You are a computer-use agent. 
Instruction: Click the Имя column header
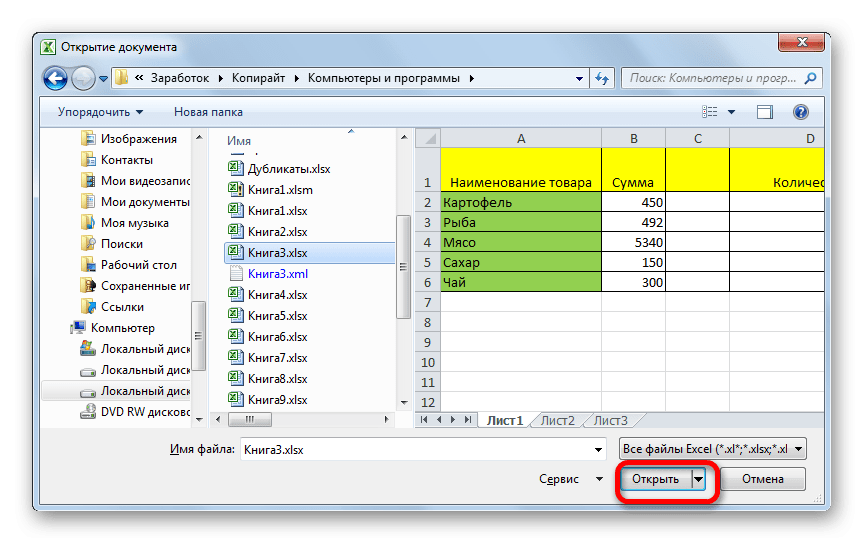pyautogui.click(x=239, y=141)
